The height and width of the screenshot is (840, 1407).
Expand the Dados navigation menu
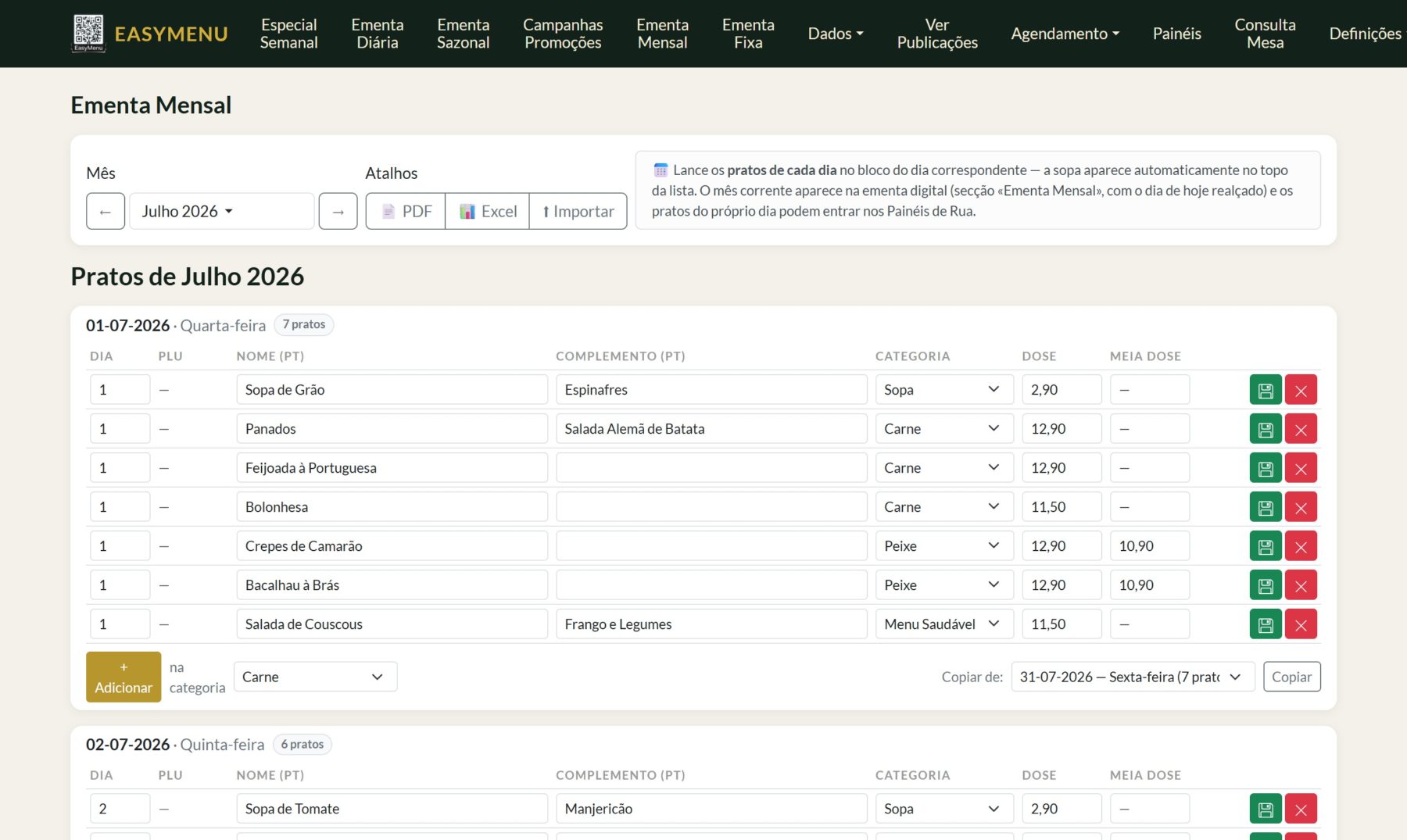(836, 34)
